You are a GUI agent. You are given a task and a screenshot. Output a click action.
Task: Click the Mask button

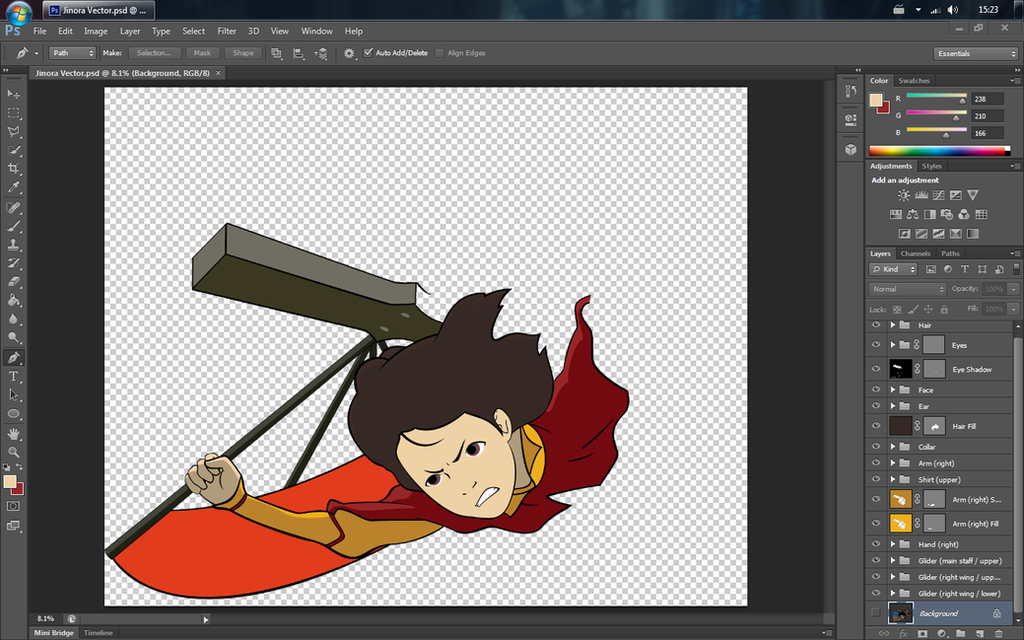tap(202, 53)
